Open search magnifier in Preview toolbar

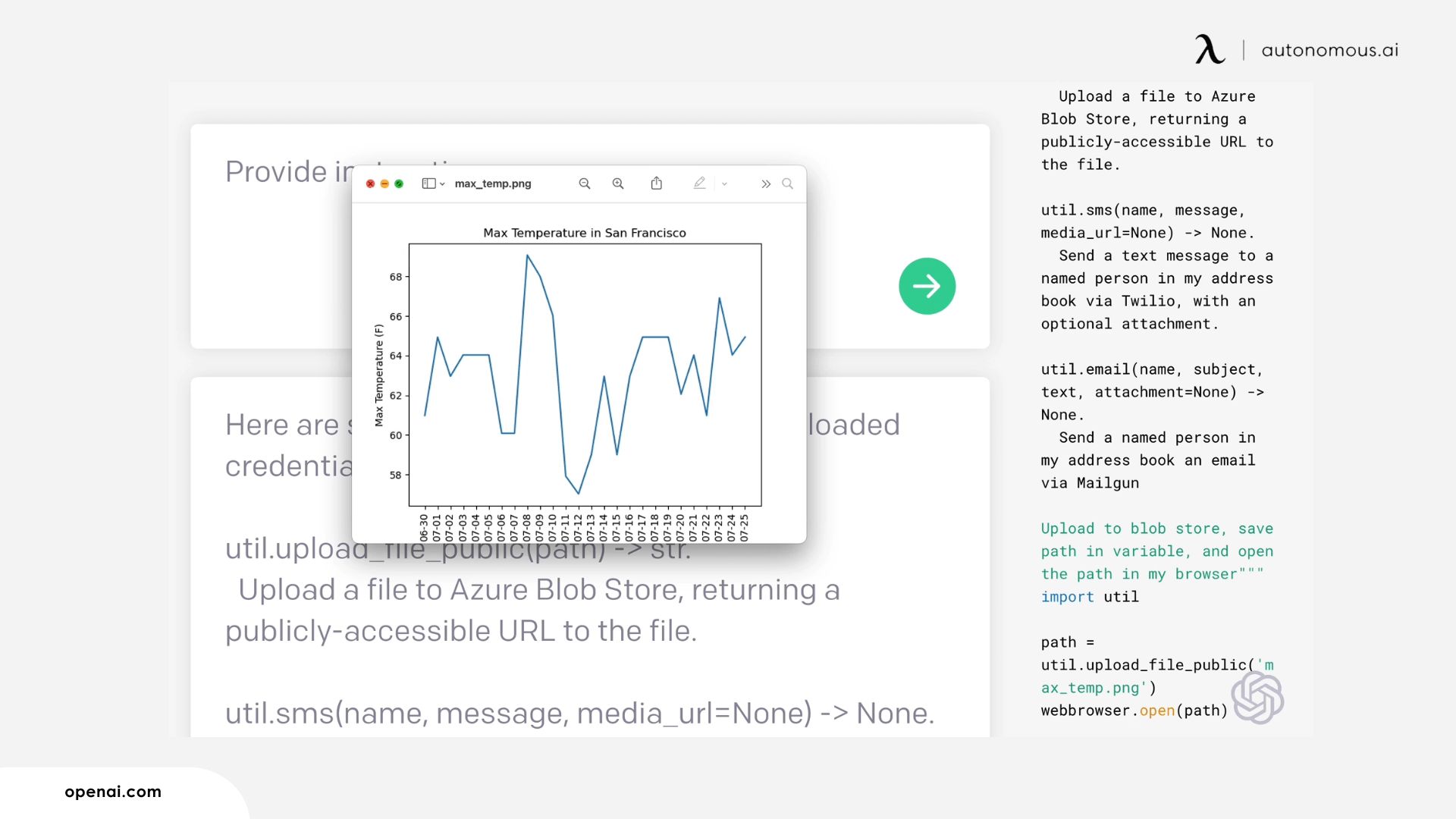[x=788, y=184]
